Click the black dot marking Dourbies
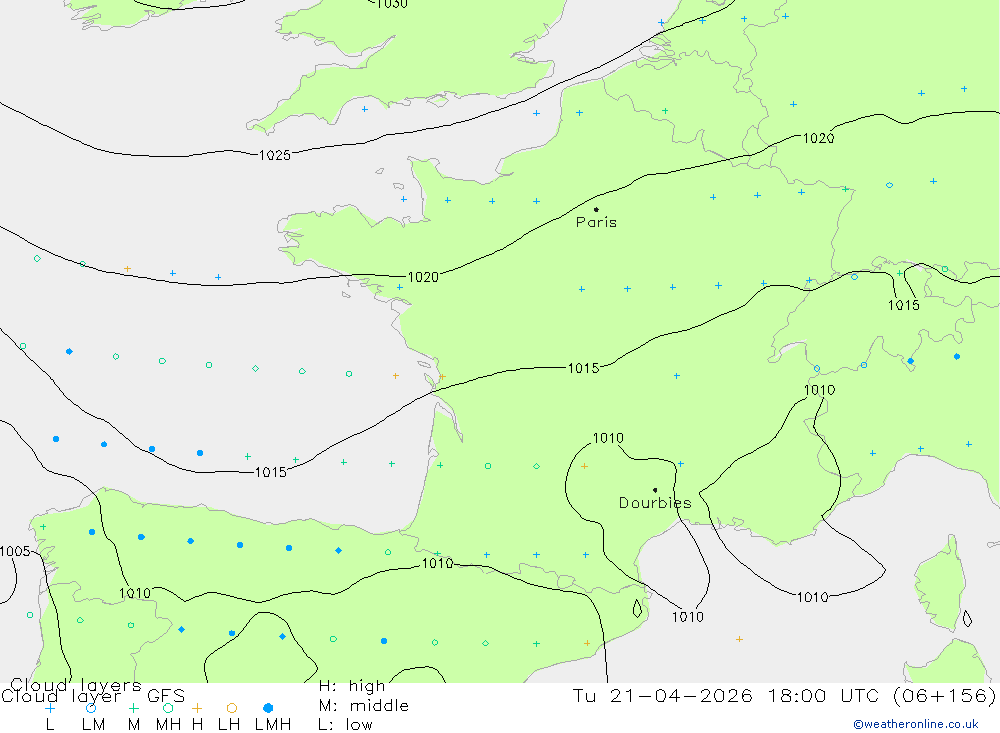 tap(655, 490)
